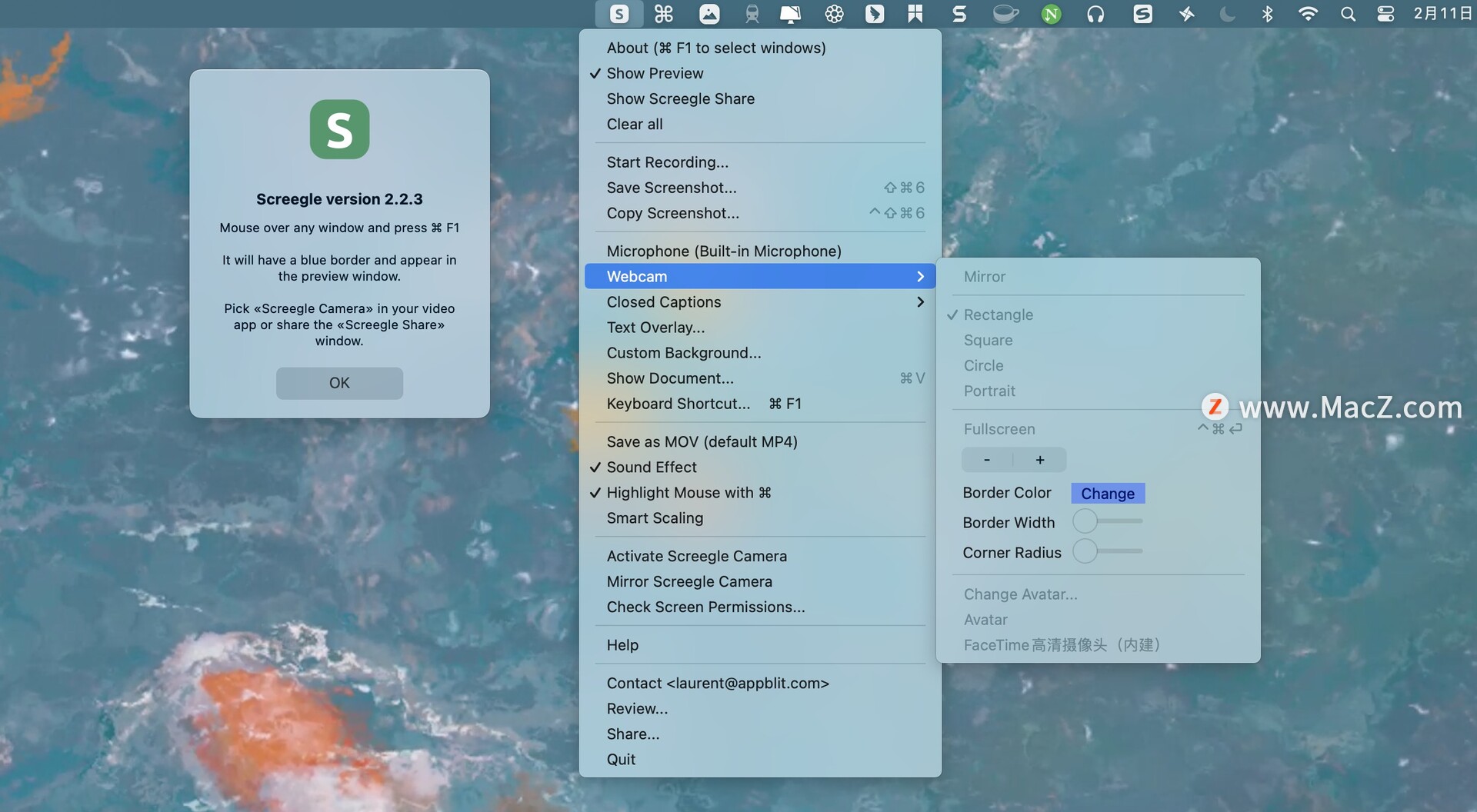Quit Screegle from the menu
Viewport: 1477px width, 812px height.
[620, 759]
